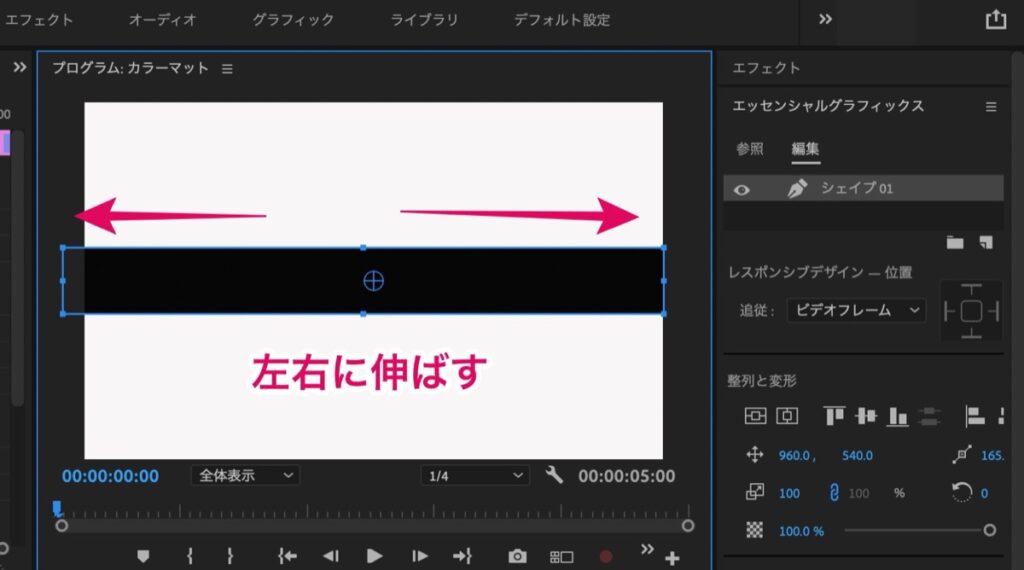The width and height of the screenshot is (1024, 570).
Task: Open the エフェクト panel header
Action: tap(766, 68)
